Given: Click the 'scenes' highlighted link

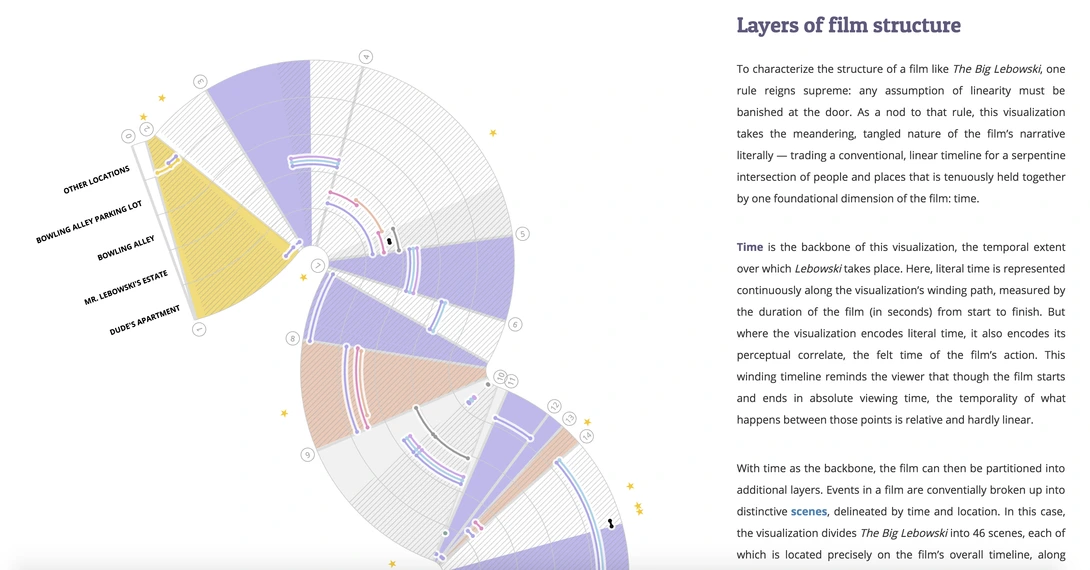Looking at the screenshot, I should point(808,512).
